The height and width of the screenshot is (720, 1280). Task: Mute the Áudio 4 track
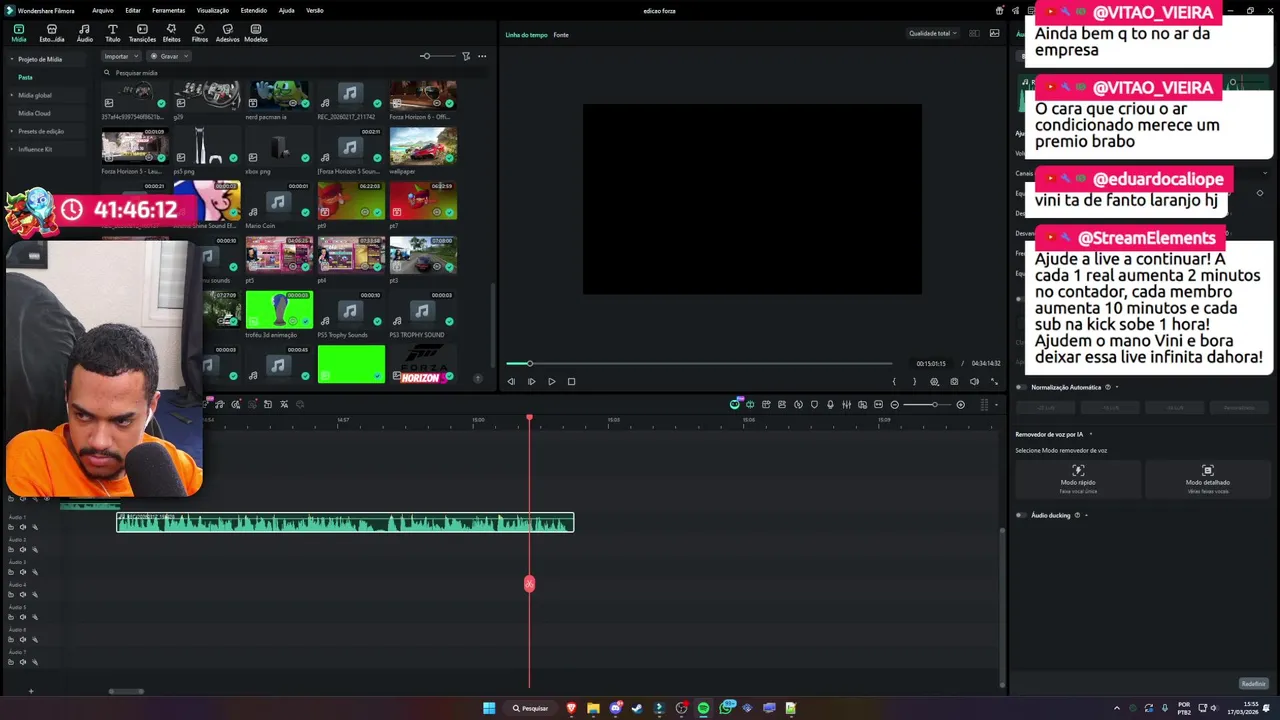[x=23, y=594]
